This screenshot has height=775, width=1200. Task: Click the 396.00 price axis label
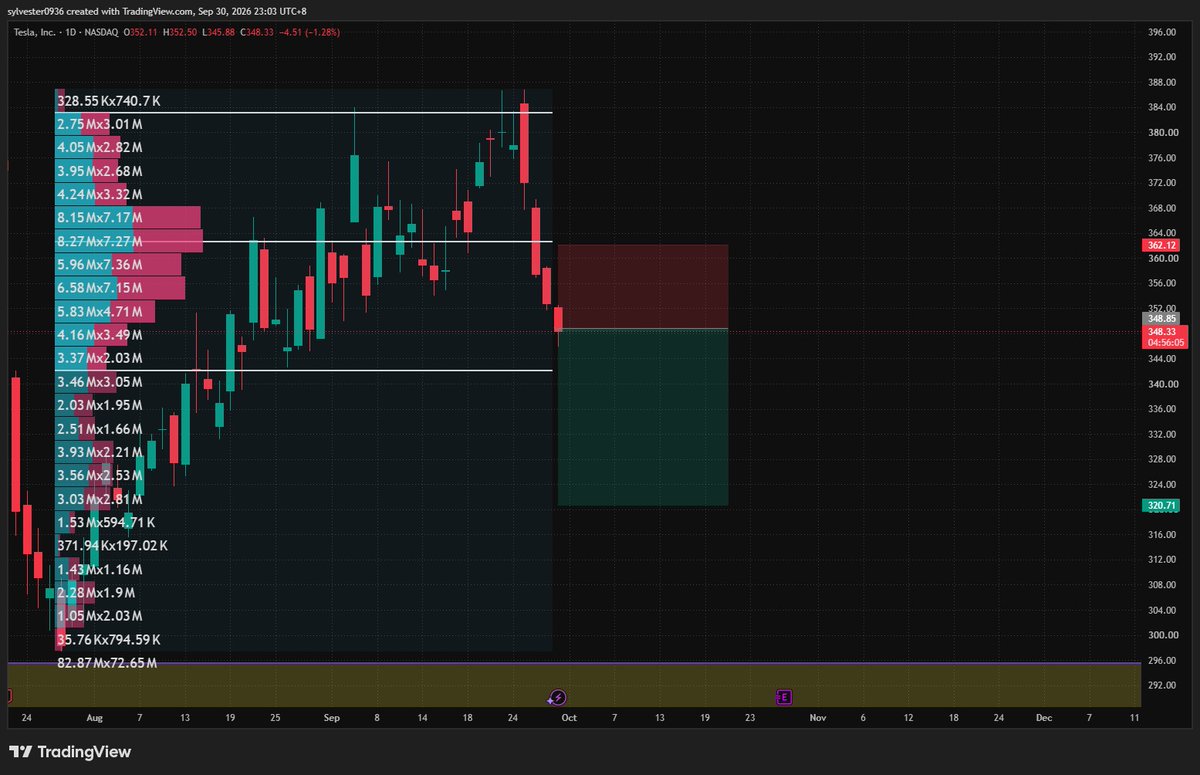[x=1161, y=32]
